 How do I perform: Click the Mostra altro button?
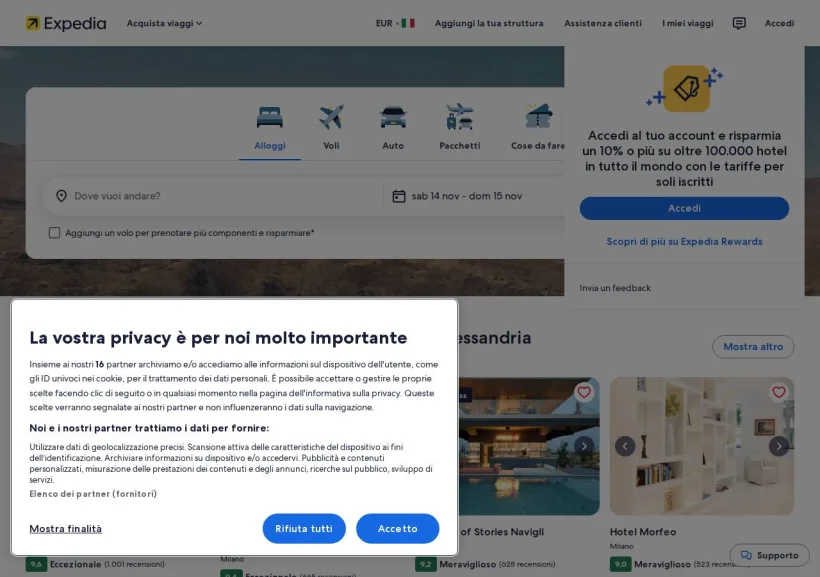point(753,347)
